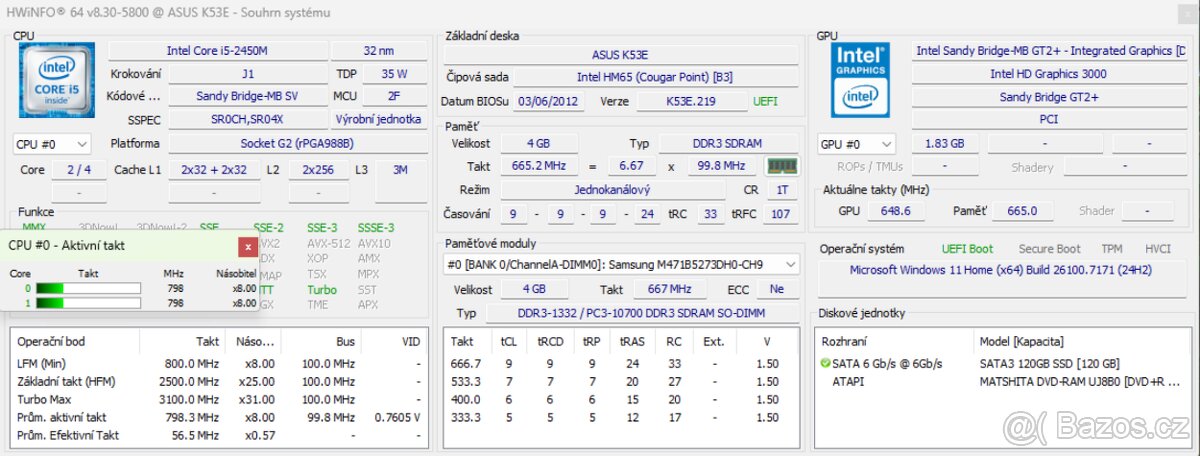Click the 35 W TDP value
This screenshot has height=456, width=1200.
point(394,74)
